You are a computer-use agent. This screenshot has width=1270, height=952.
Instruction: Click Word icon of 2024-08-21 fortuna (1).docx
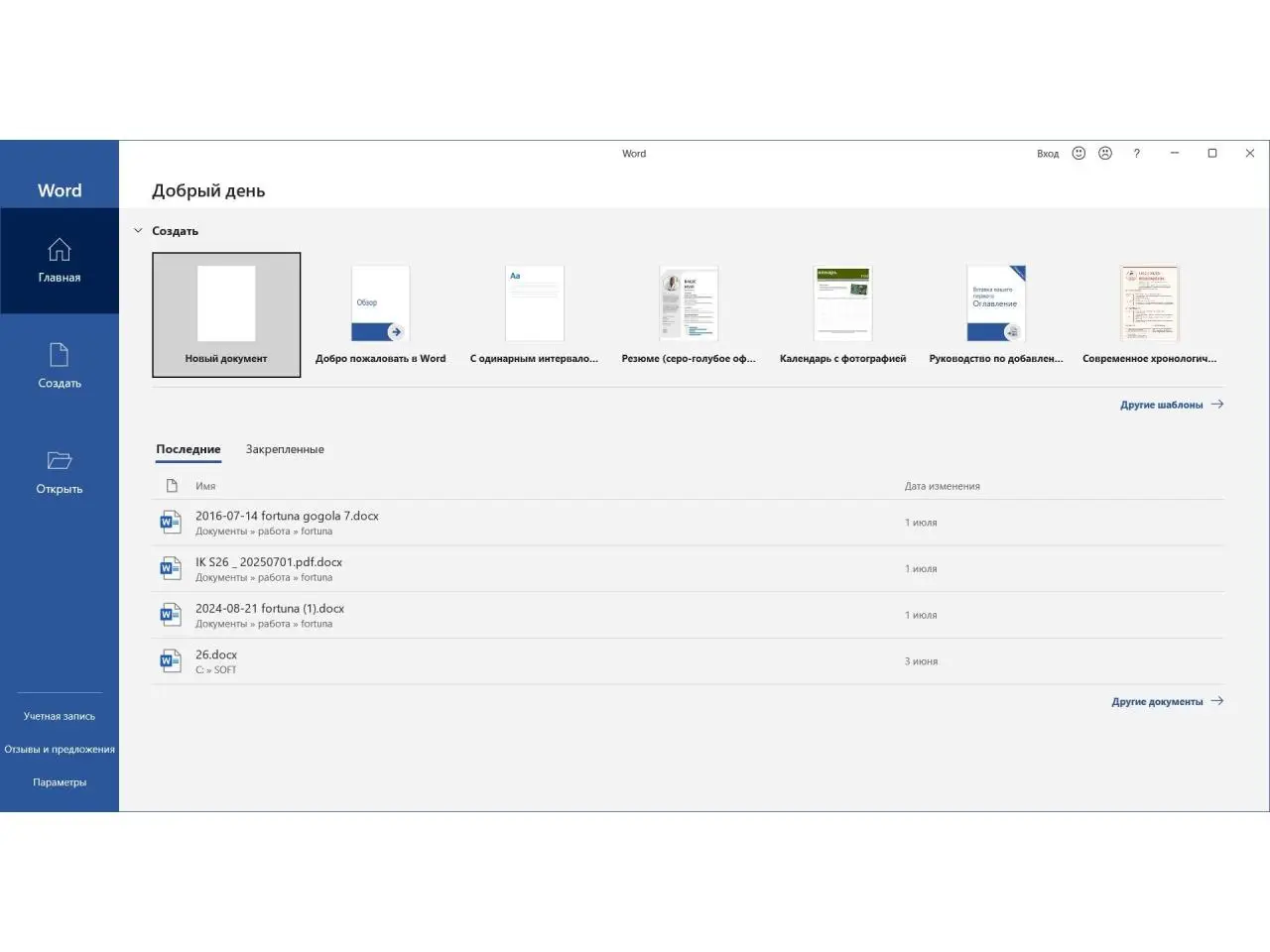click(x=171, y=615)
